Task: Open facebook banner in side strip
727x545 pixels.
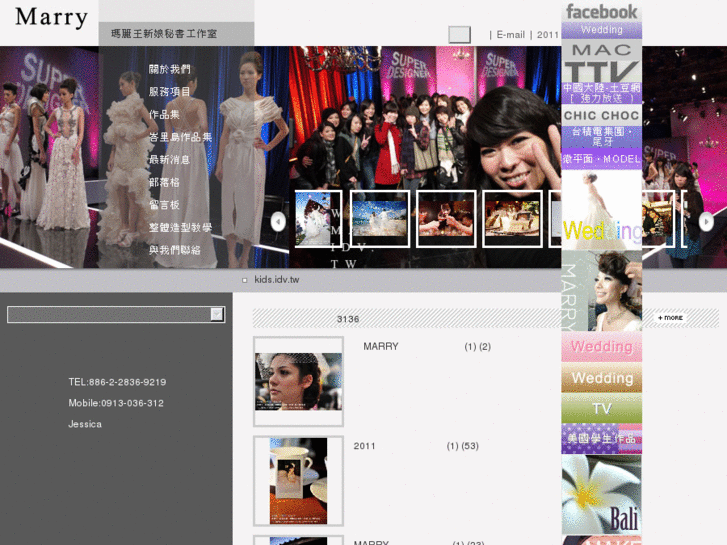Action: point(601,11)
